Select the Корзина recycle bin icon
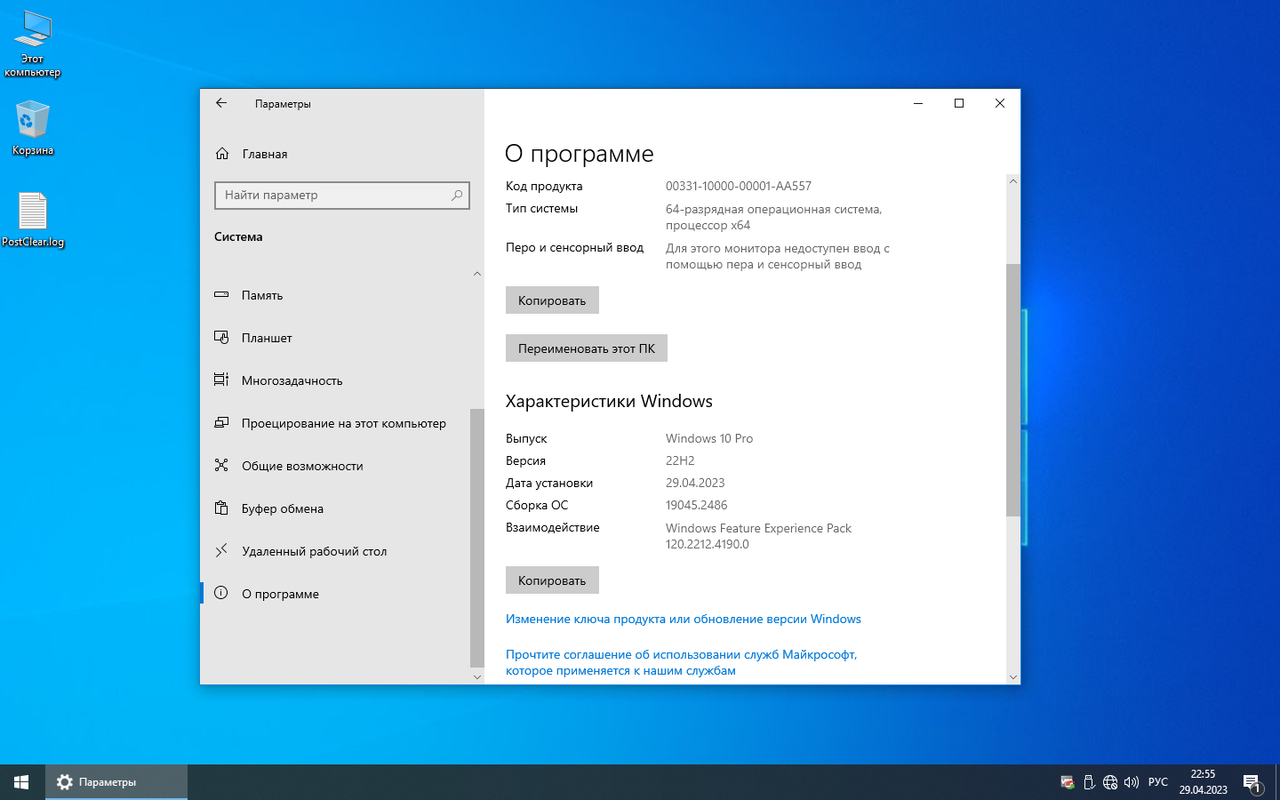This screenshot has height=800, width=1280. click(x=33, y=128)
